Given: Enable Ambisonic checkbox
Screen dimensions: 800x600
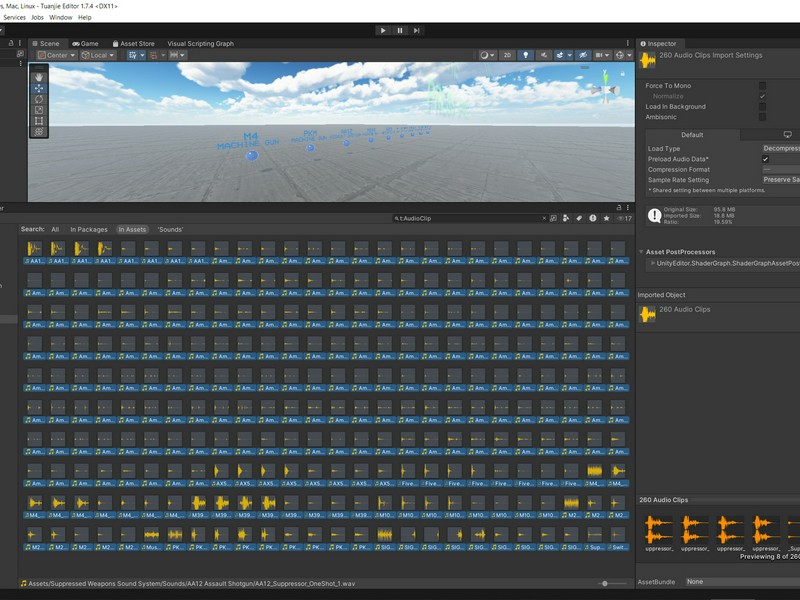Looking at the screenshot, I should tap(762, 117).
